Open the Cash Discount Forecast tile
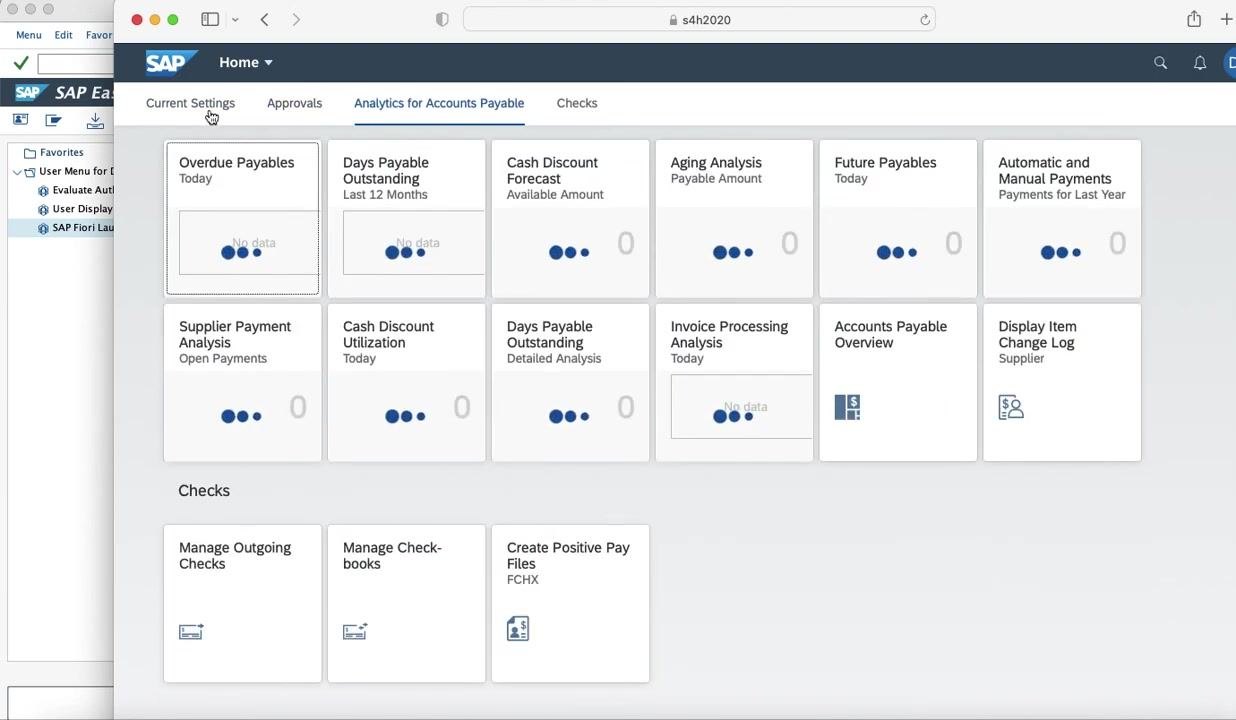Viewport: 1236px width, 720px height. [570, 218]
